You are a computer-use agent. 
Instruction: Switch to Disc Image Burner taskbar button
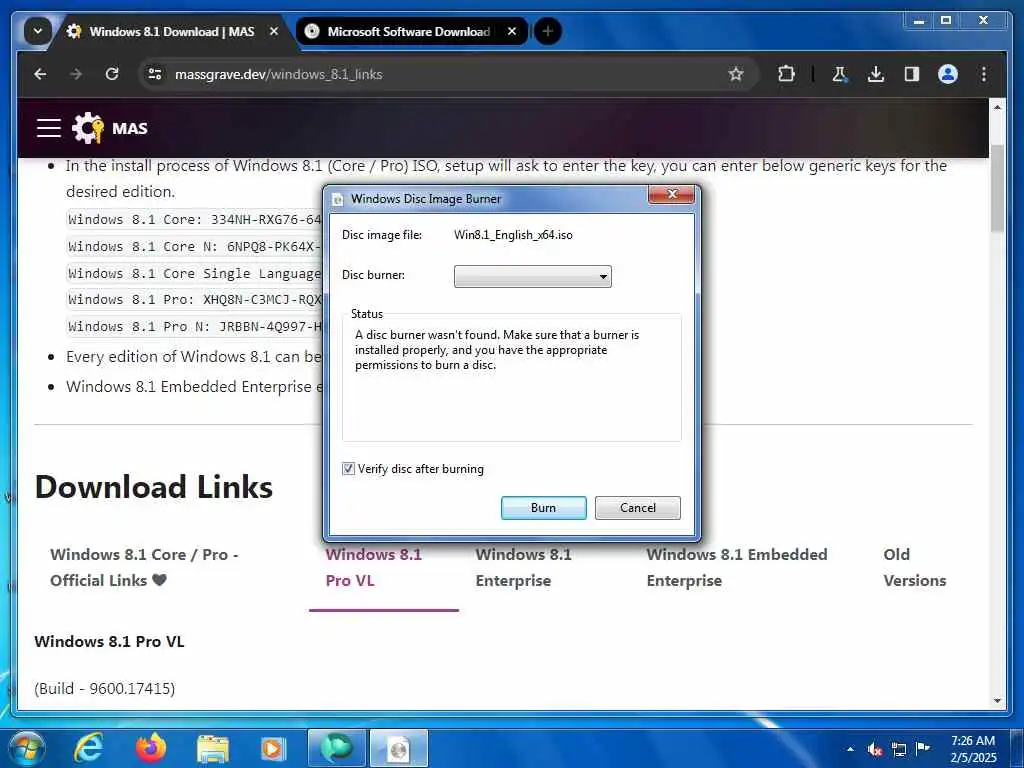pos(399,748)
